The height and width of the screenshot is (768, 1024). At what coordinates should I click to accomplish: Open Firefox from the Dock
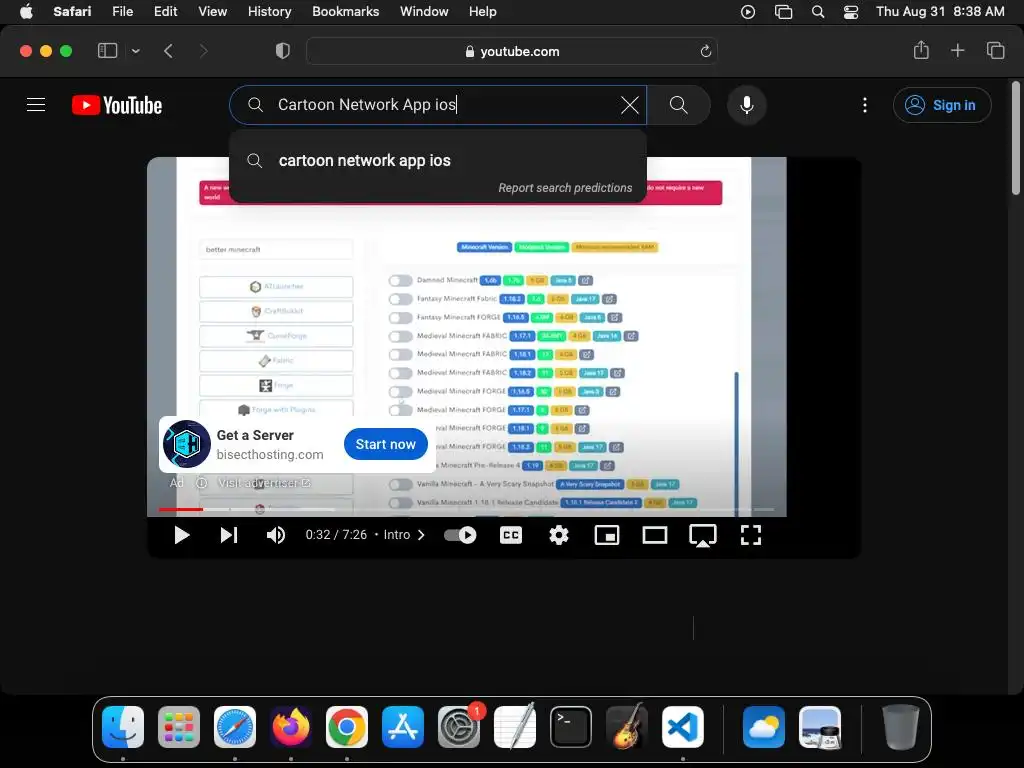click(291, 726)
